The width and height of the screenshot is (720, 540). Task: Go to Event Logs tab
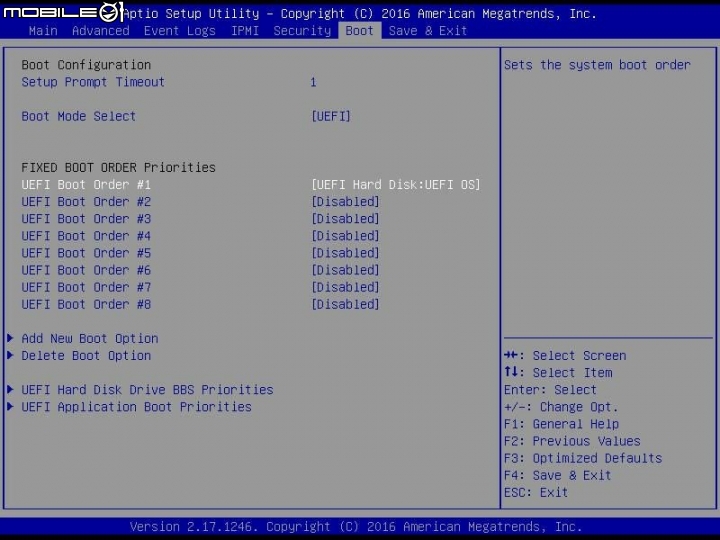(180, 31)
